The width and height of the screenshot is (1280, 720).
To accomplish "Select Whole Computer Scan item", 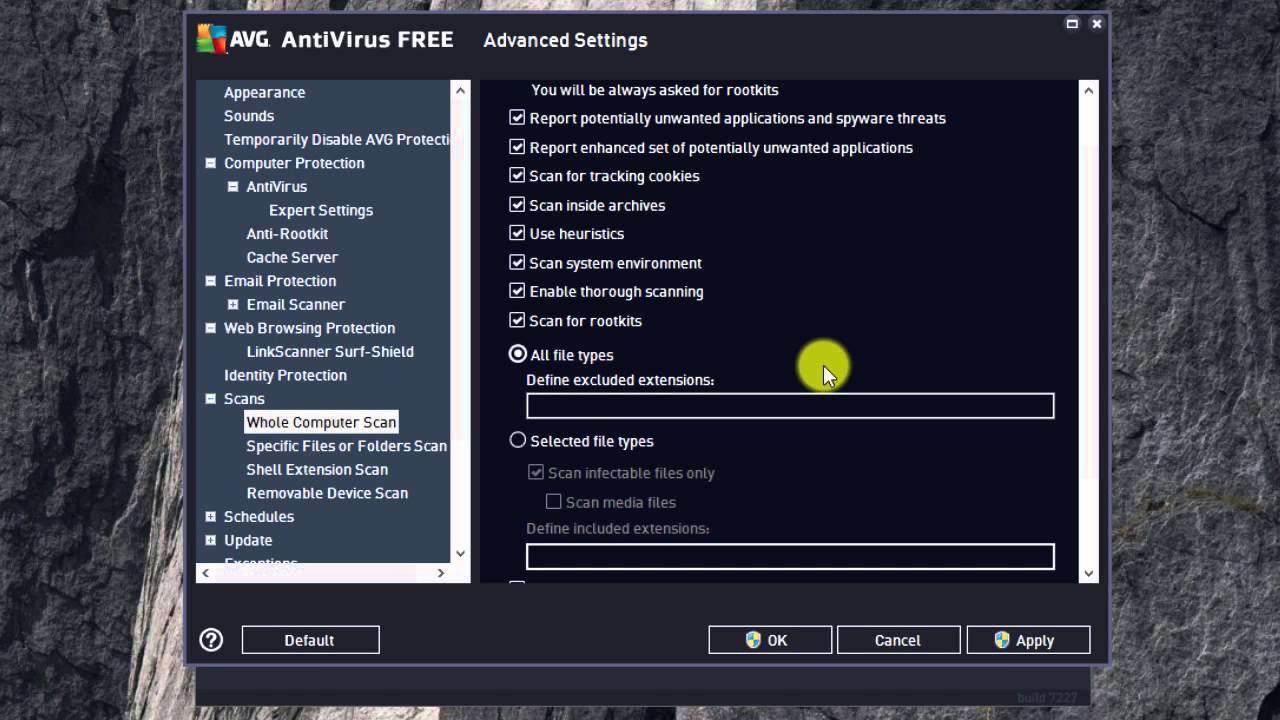I will click(321, 422).
